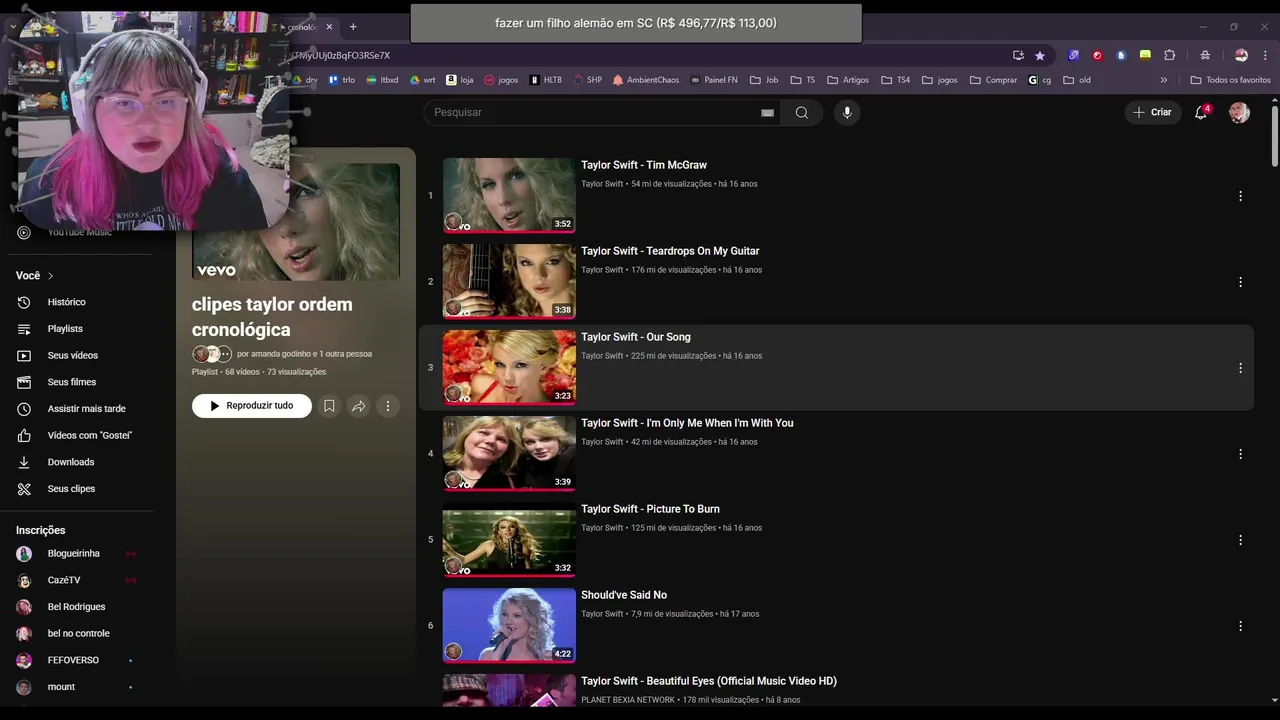Open YouTube notifications bell
The height and width of the screenshot is (720, 1280).
click(1201, 113)
